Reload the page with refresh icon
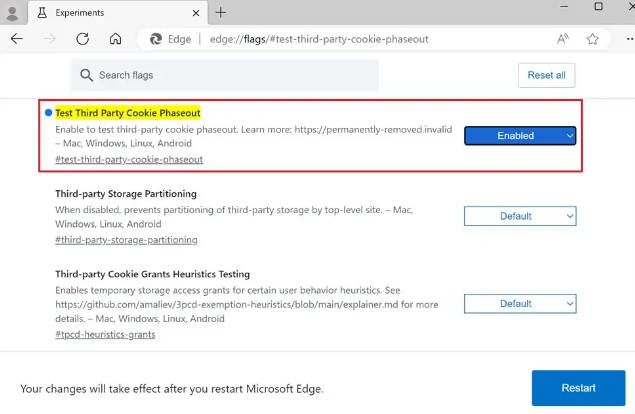This screenshot has width=635, height=414. [83, 39]
